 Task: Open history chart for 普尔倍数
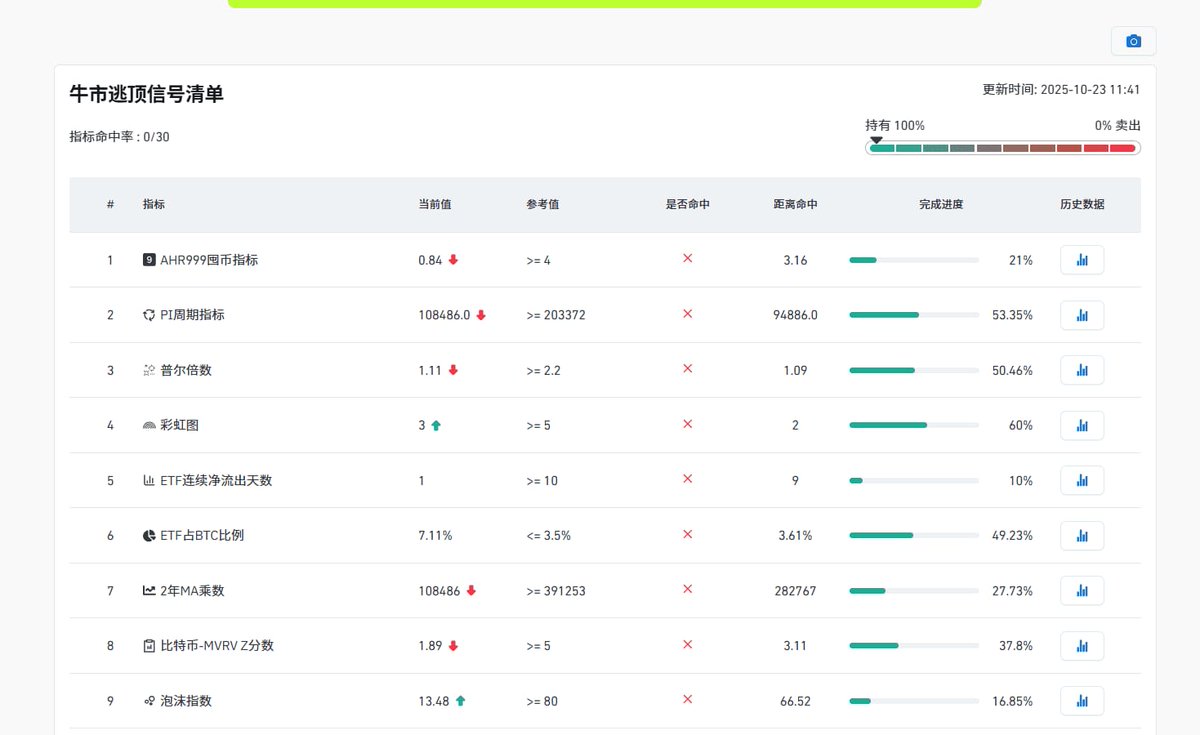tap(1082, 370)
